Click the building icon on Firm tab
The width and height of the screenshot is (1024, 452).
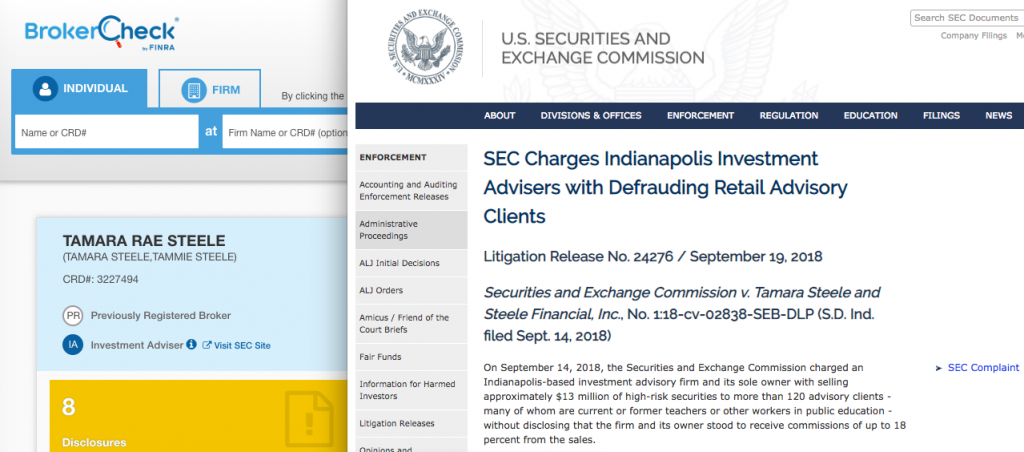(193, 89)
